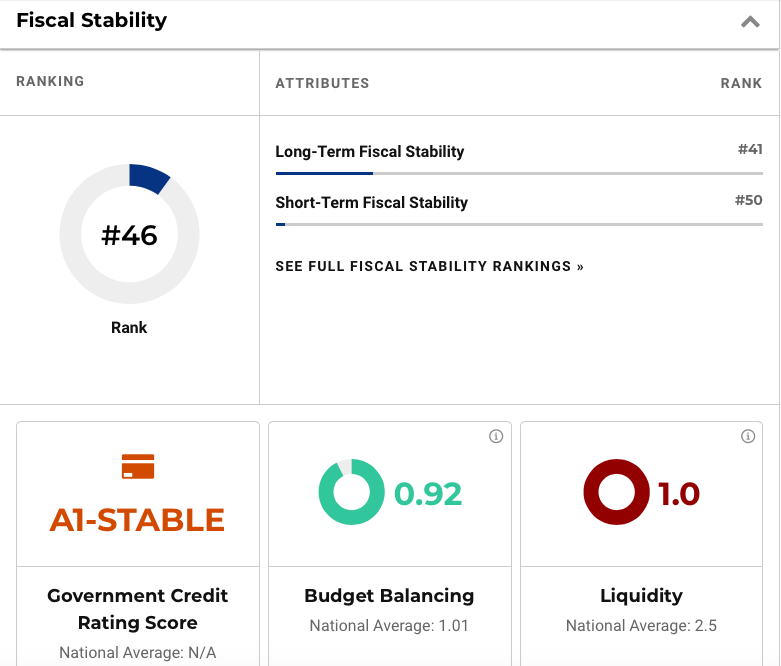Click the Long-Term Fiscal Stability progress bar
The width and height of the screenshot is (781, 666).
tap(518, 174)
